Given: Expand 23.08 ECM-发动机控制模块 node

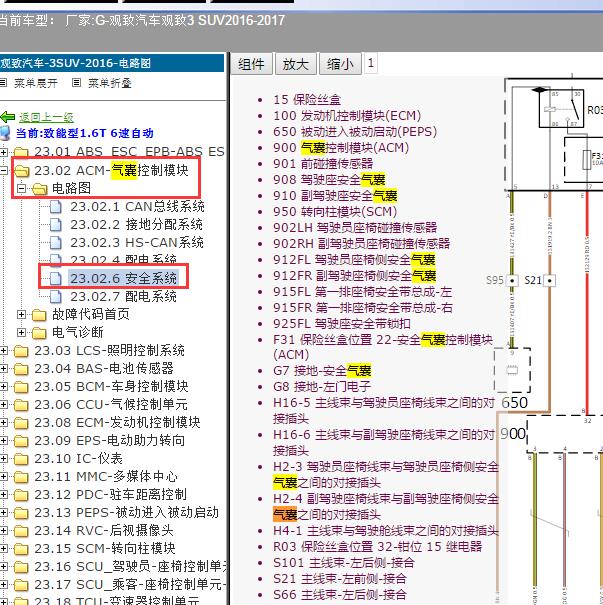Looking at the screenshot, I should pos(4,423).
